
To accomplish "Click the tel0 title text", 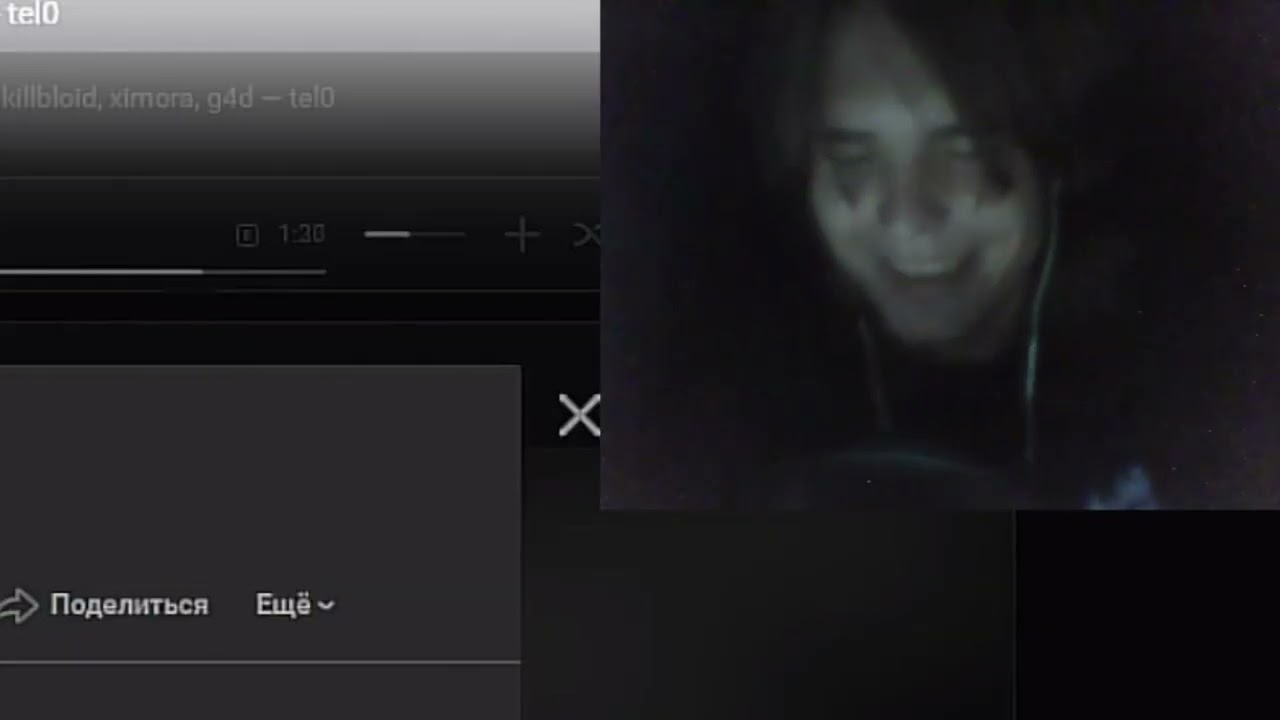I will (x=32, y=15).
